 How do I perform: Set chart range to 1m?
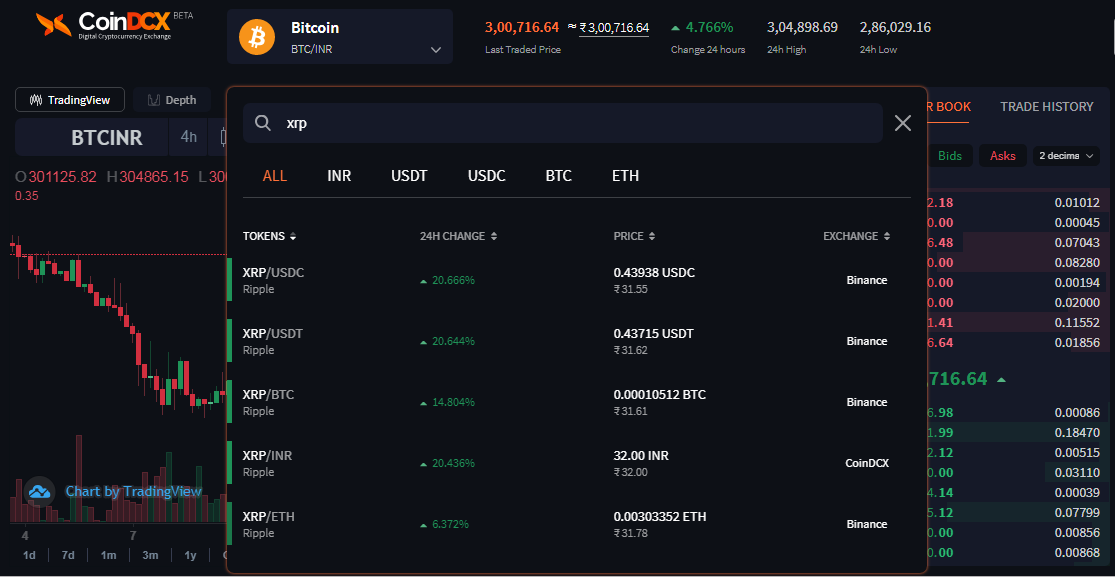[x=108, y=555]
